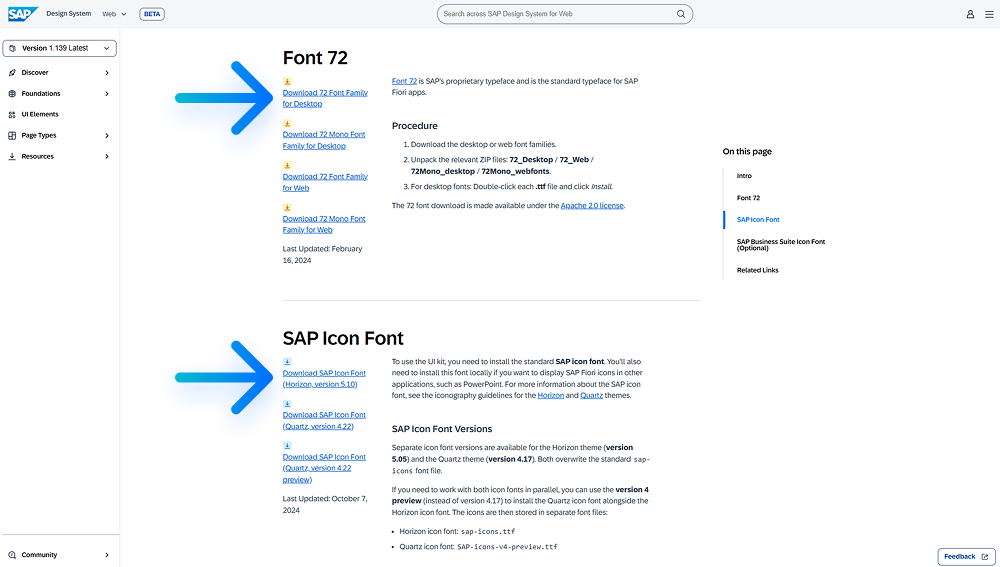The image size is (1000, 567).
Task: Jump to Intro section
Action: [x=744, y=175]
